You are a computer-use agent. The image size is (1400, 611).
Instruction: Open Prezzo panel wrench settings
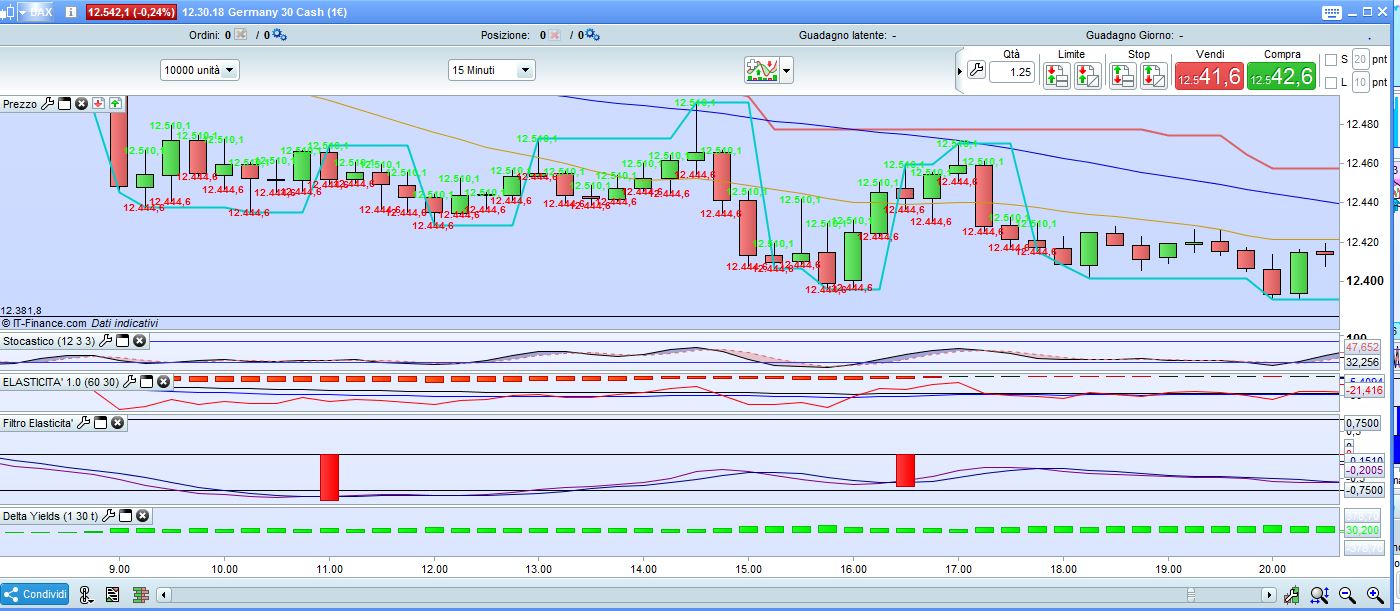click(x=47, y=103)
